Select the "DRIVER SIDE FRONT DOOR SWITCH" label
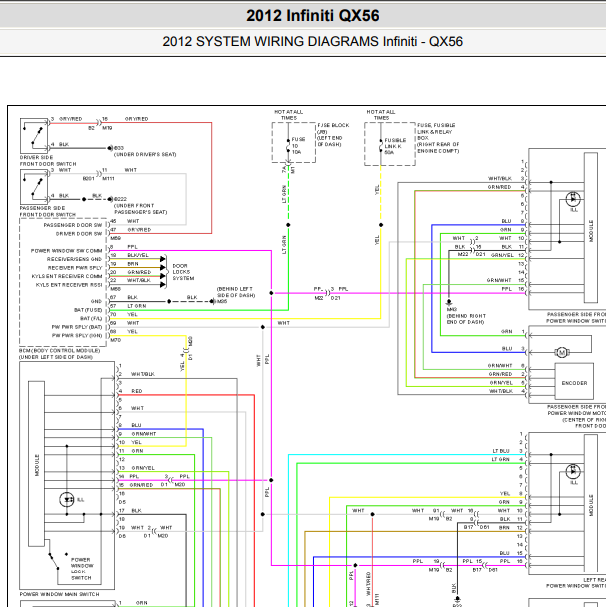This screenshot has width=606, height=607. [x=48, y=161]
